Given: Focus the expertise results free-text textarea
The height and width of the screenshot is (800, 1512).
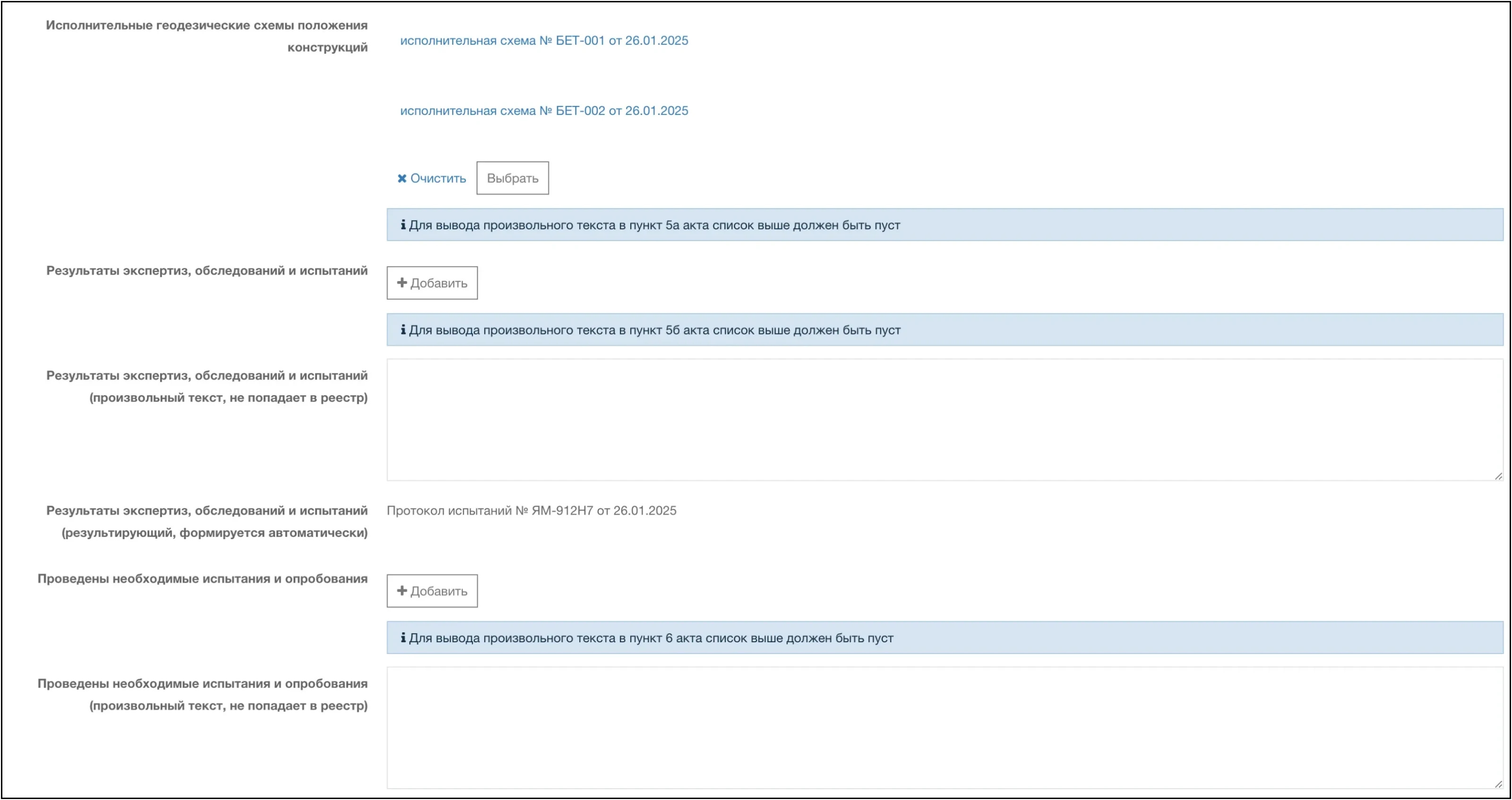Looking at the screenshot, I should tap(944, 420).
